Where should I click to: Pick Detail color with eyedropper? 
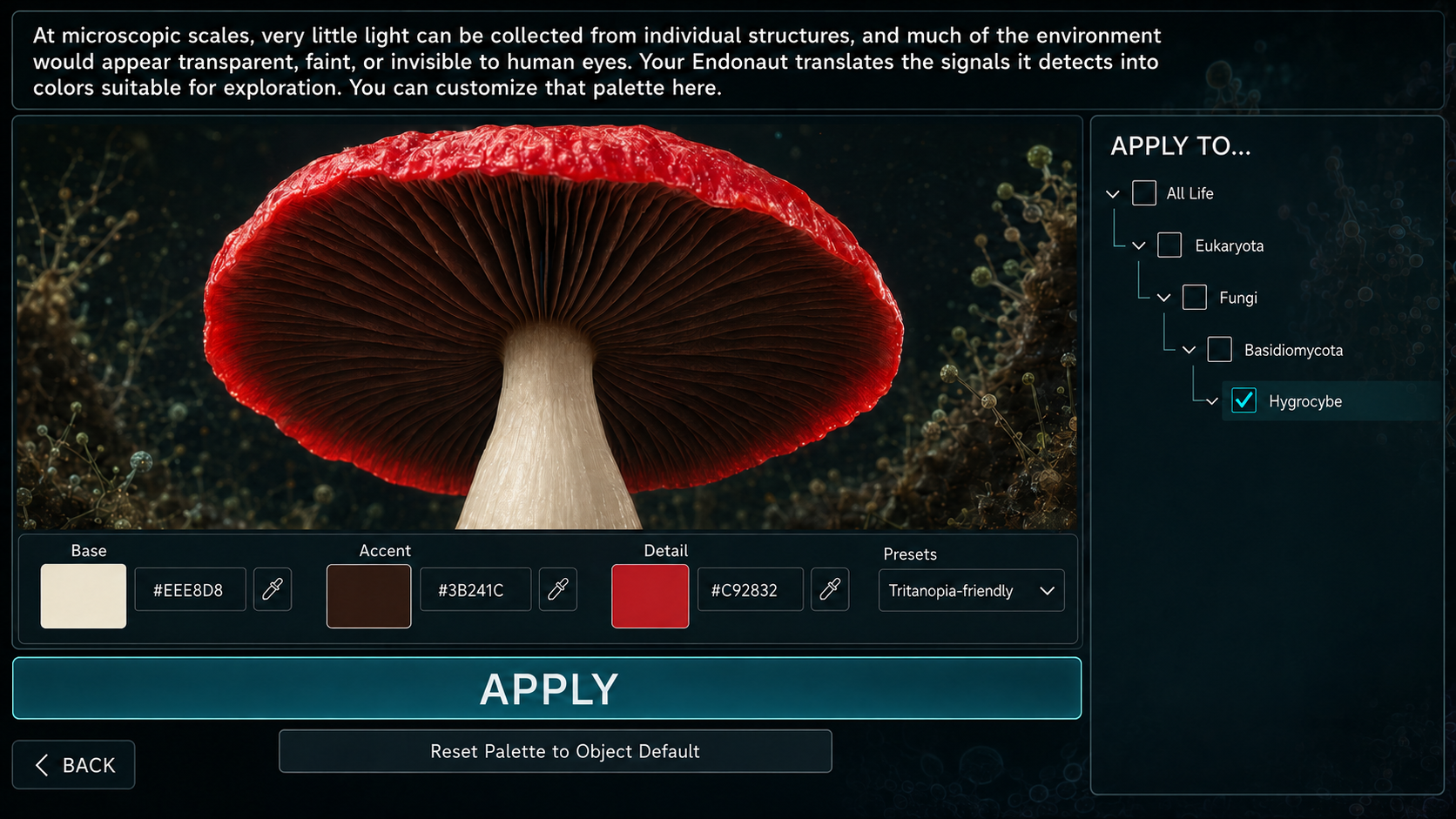coord(830,589)
